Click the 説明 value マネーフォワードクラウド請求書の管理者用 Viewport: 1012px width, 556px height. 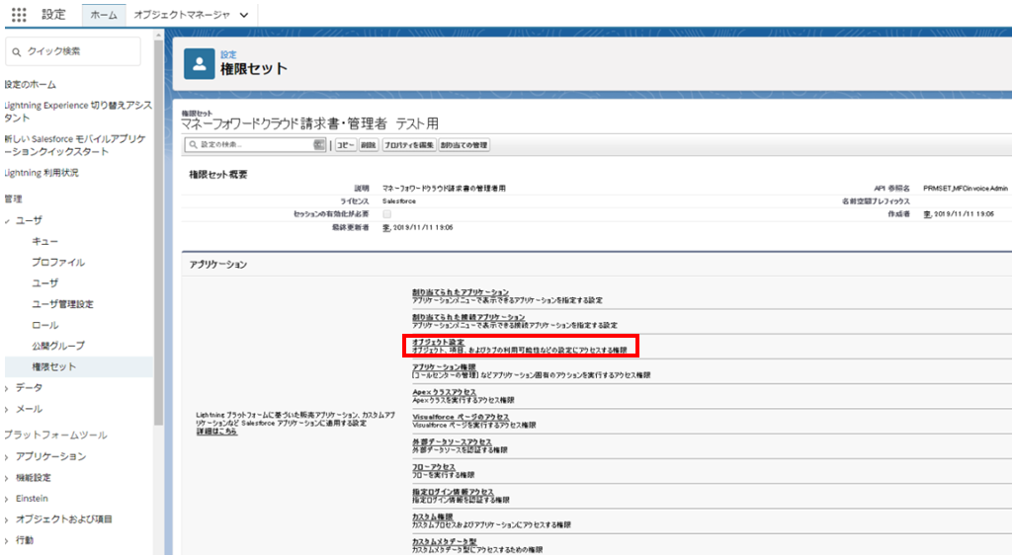click(444, 189)
